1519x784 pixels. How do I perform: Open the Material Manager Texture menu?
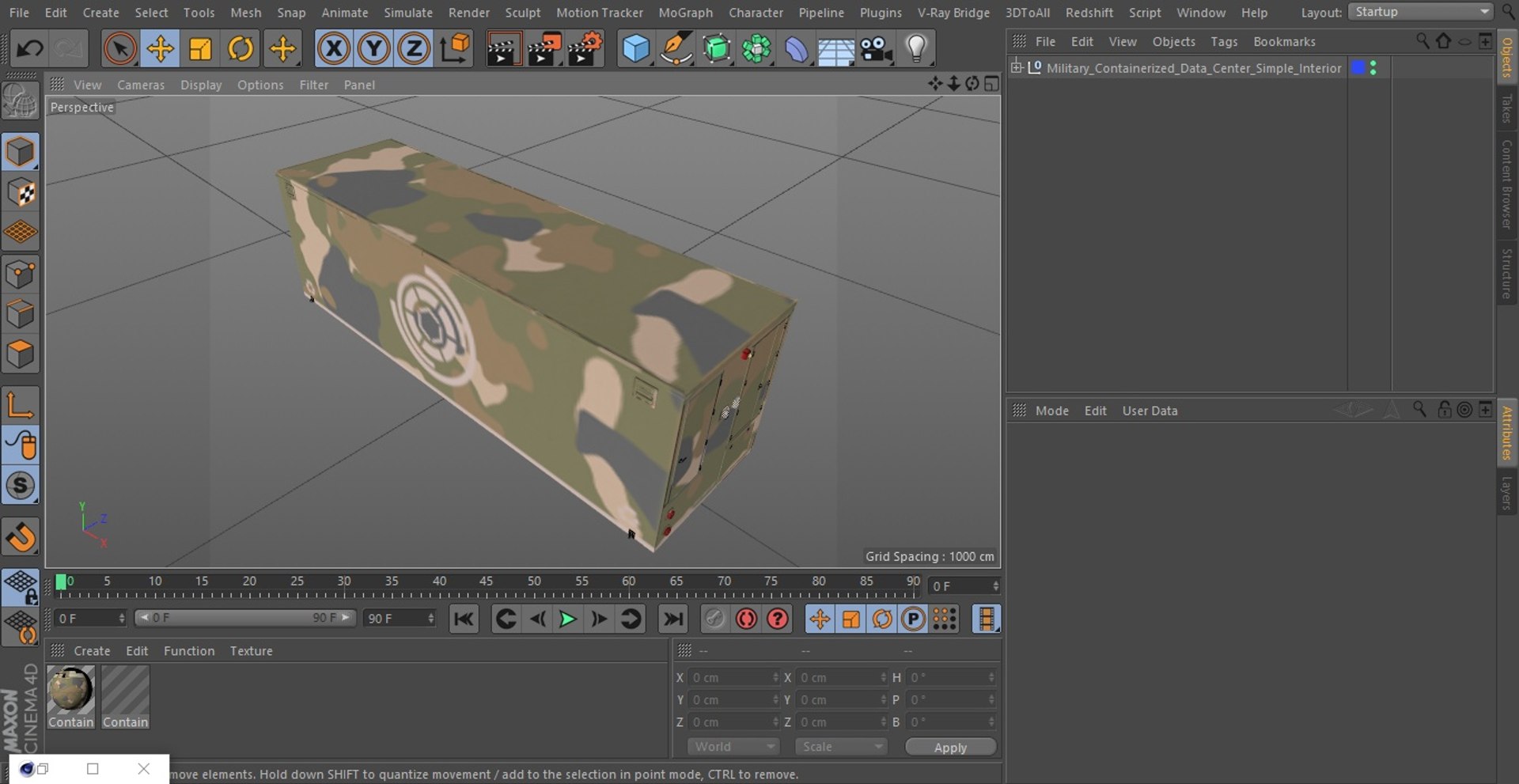[251, 651]
